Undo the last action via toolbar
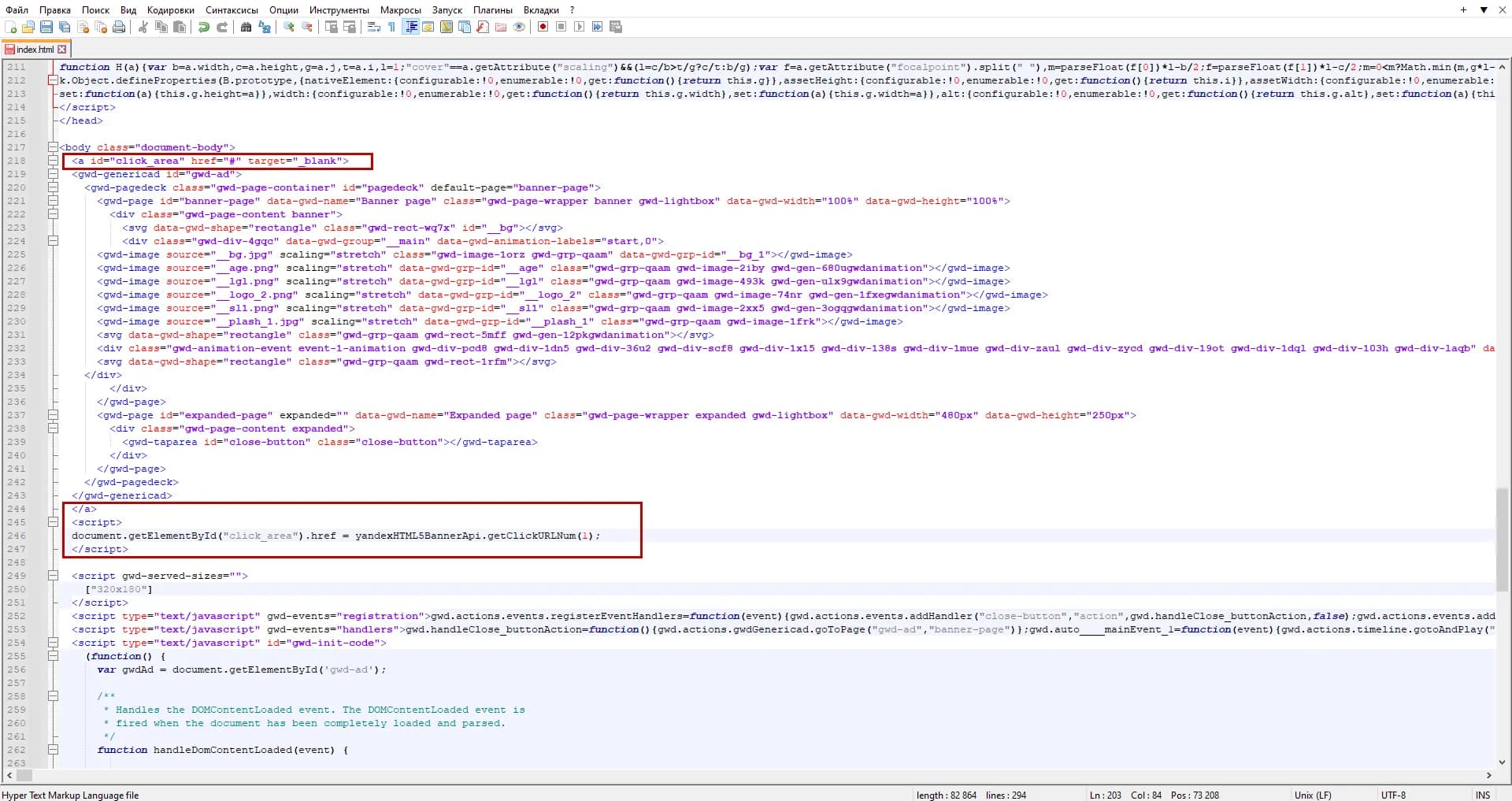 [204, 28]
